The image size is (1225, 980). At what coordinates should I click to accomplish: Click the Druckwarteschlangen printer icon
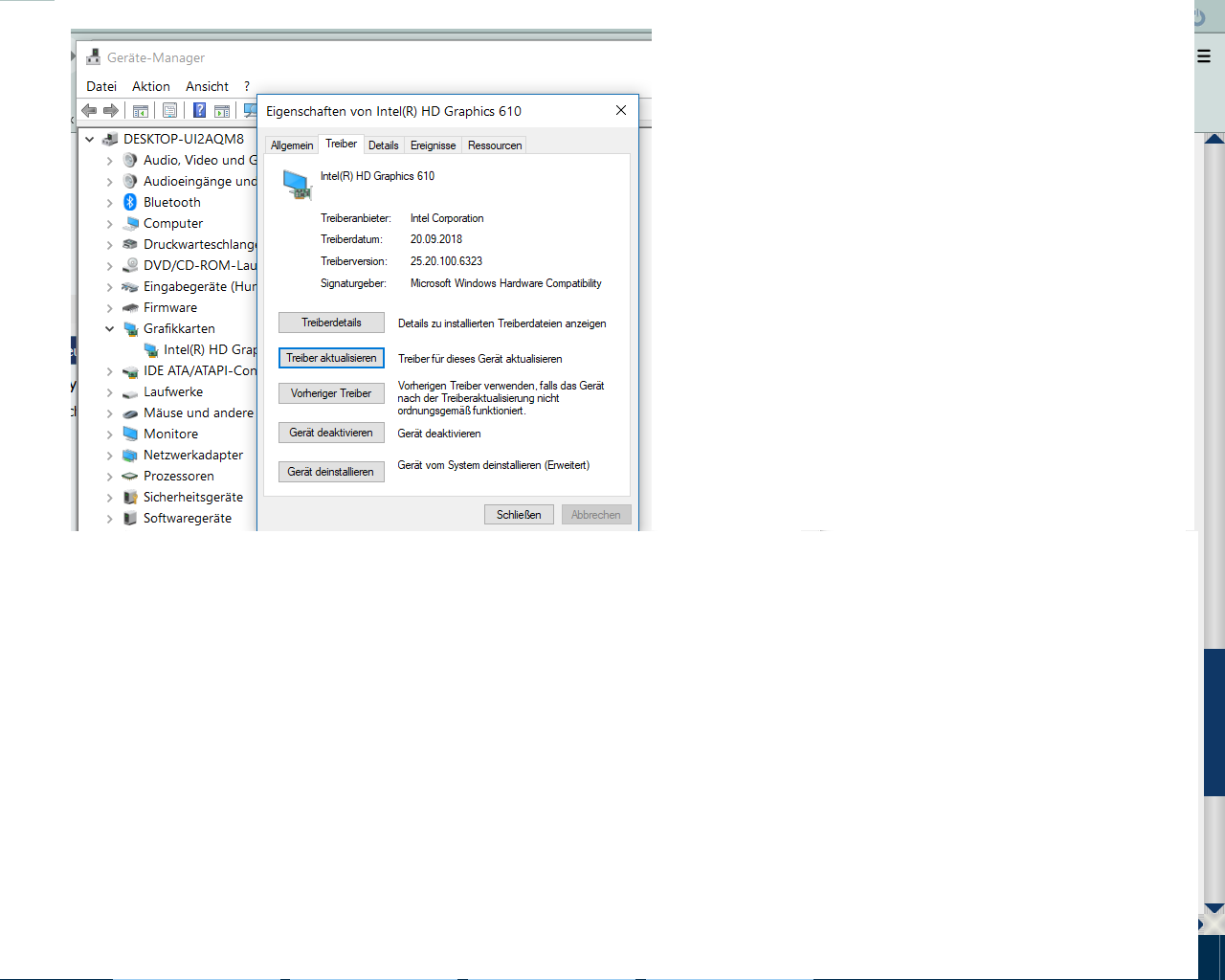[131, 244]
